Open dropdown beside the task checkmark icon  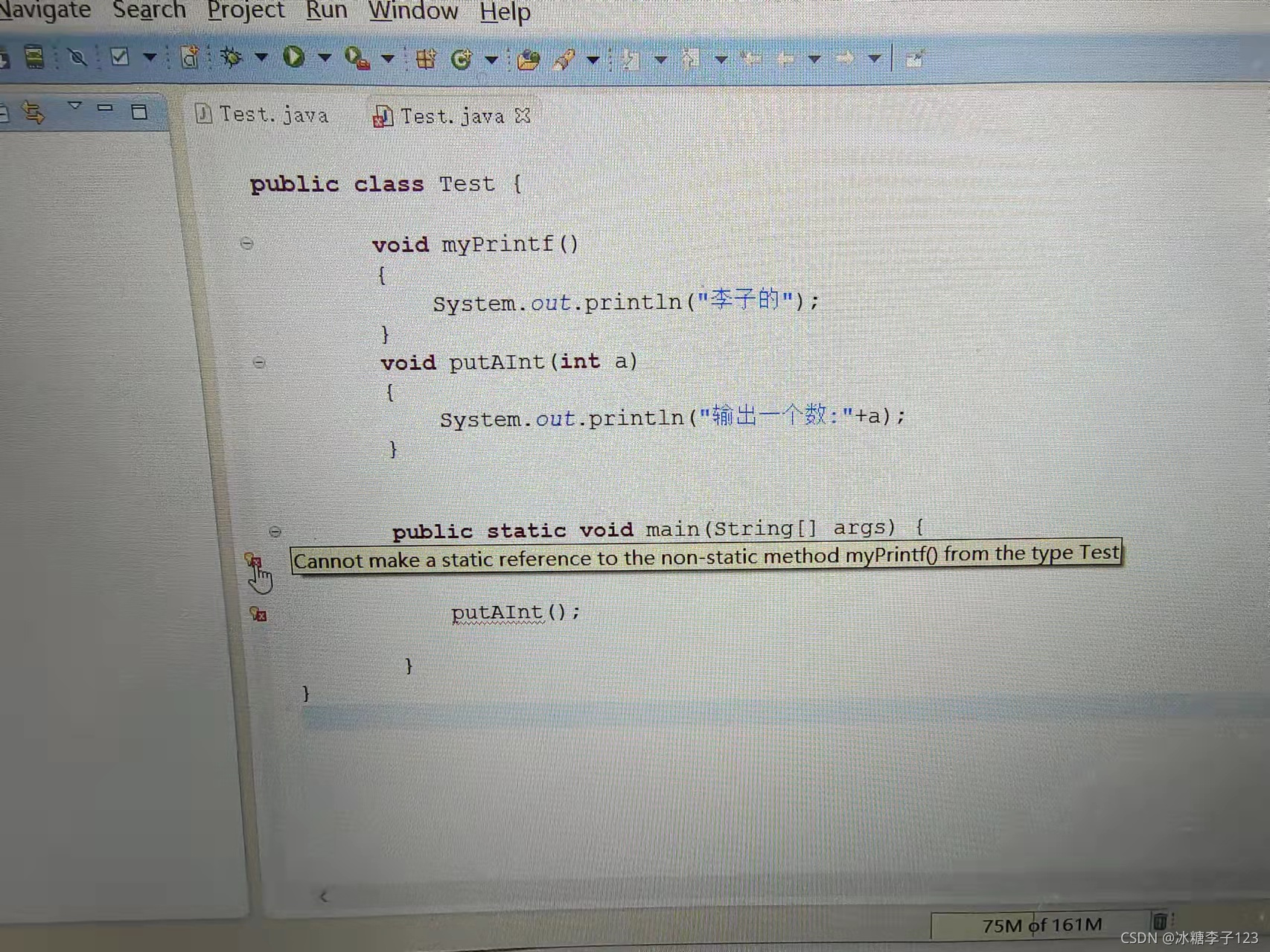point(150,57)
